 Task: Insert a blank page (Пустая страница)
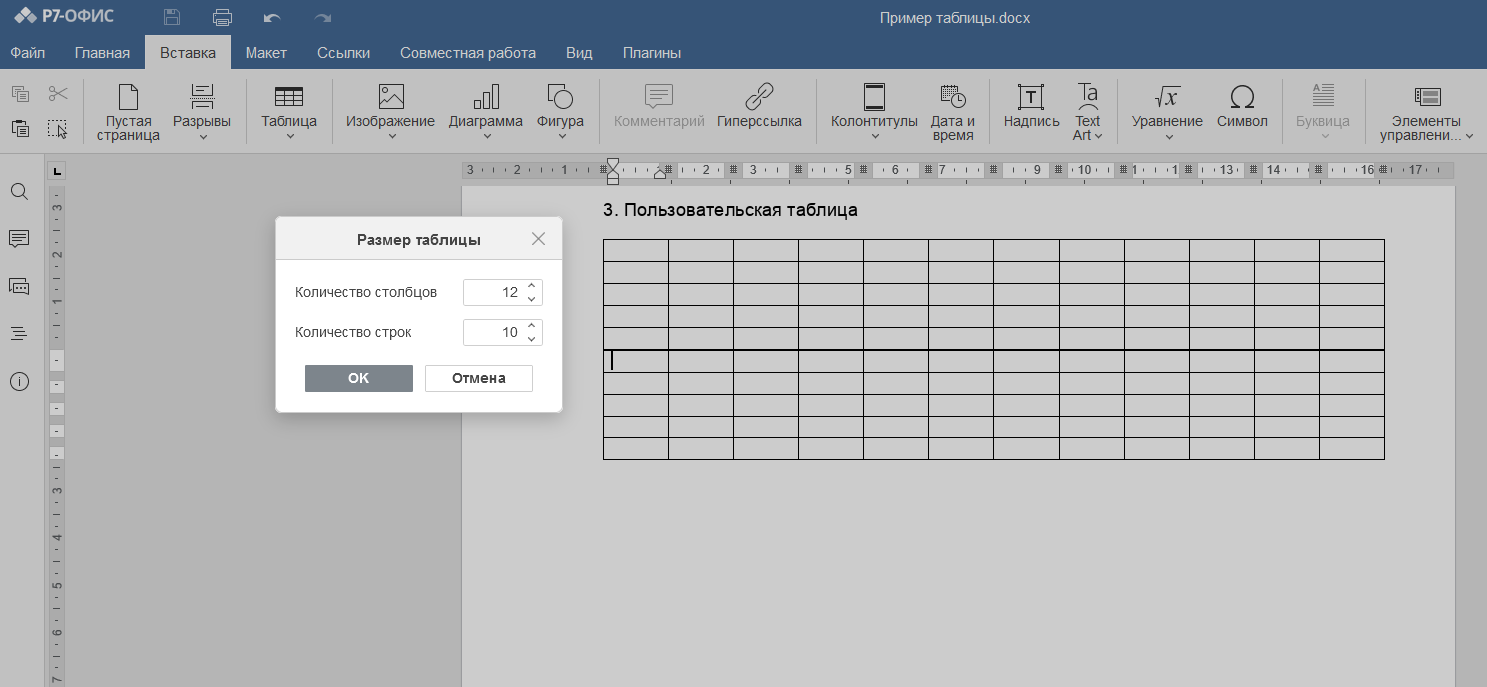(128, 112)
